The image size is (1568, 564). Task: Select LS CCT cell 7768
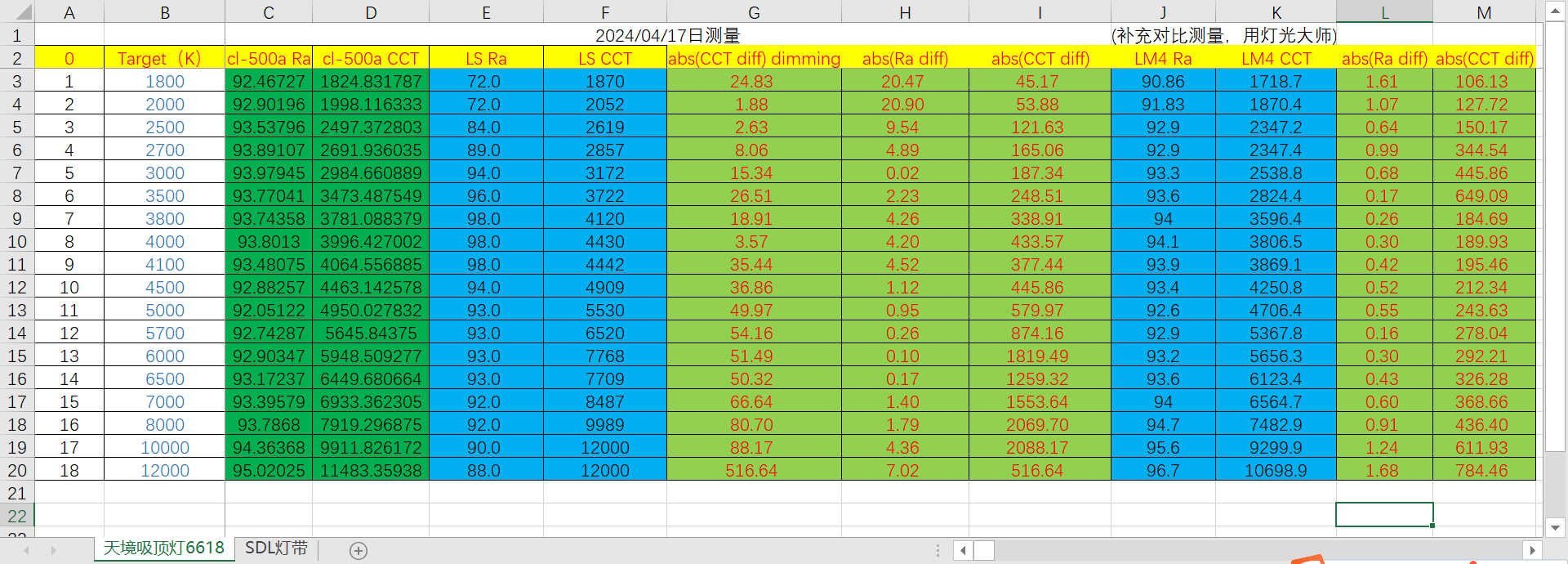pos(605,356)
